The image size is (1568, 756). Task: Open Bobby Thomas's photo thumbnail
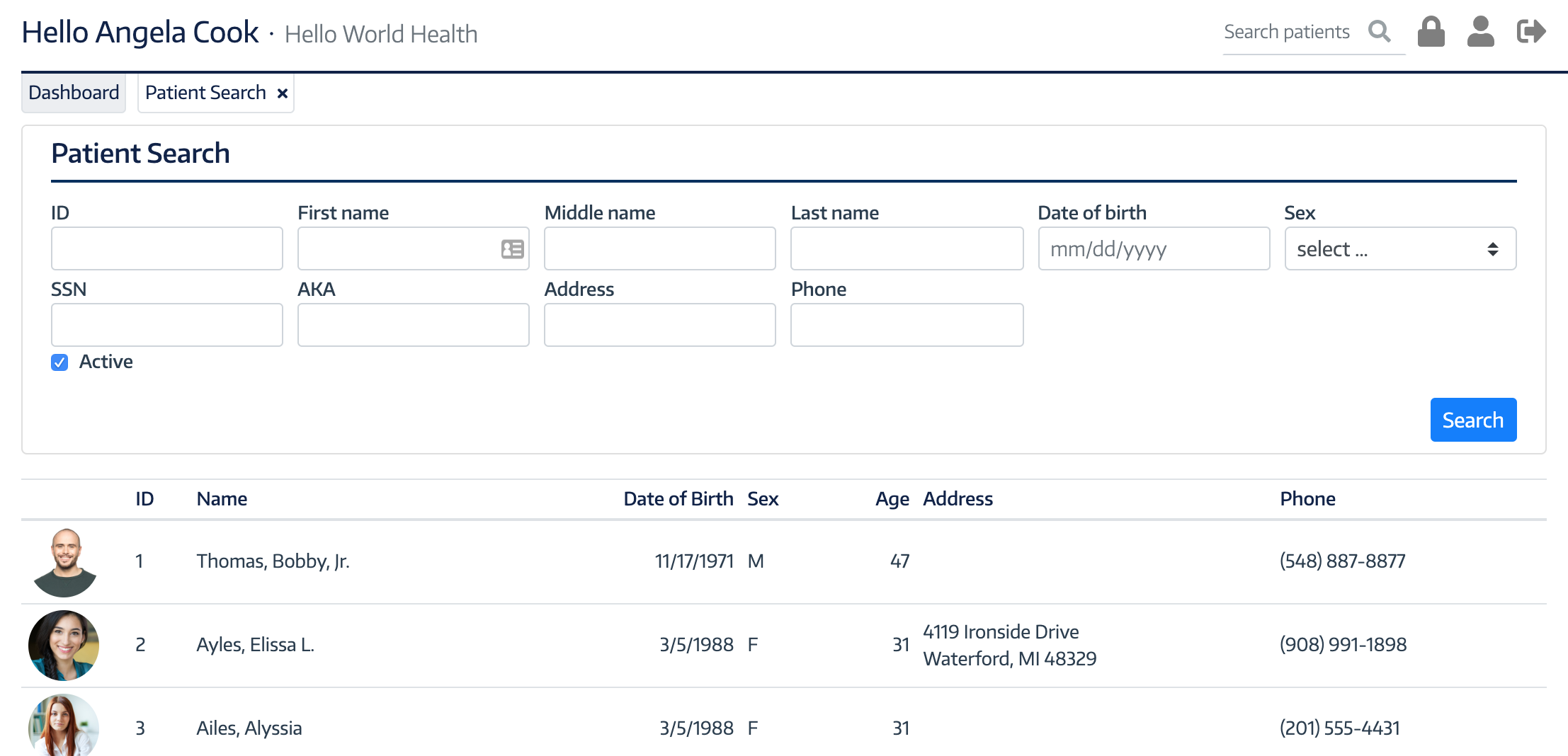[x=64, y=562]
